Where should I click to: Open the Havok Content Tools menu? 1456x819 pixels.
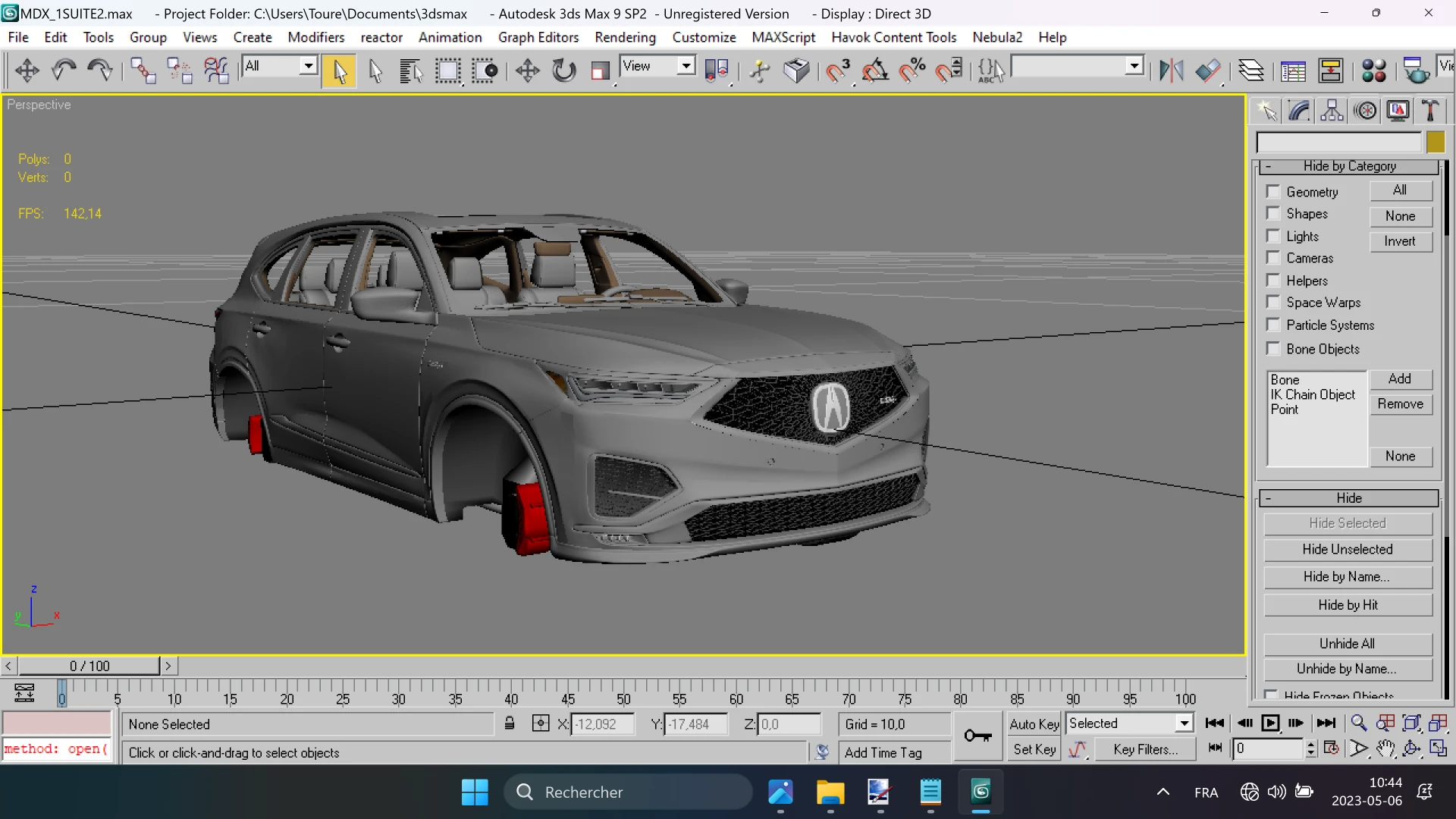pyautogui.click(x=893, y=37)
